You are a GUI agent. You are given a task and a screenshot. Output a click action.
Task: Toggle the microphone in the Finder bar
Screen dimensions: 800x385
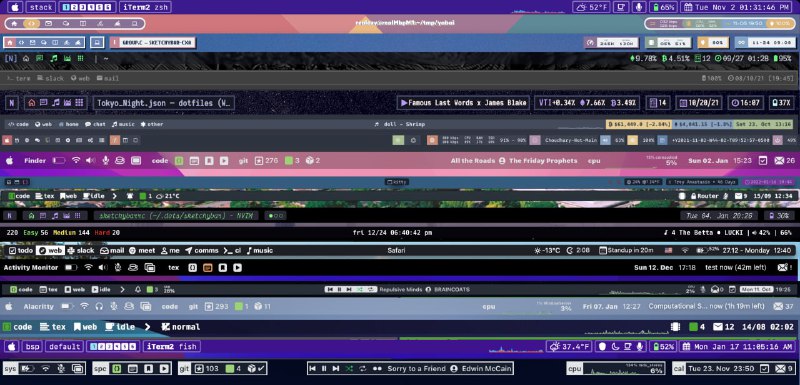[106, 160]
